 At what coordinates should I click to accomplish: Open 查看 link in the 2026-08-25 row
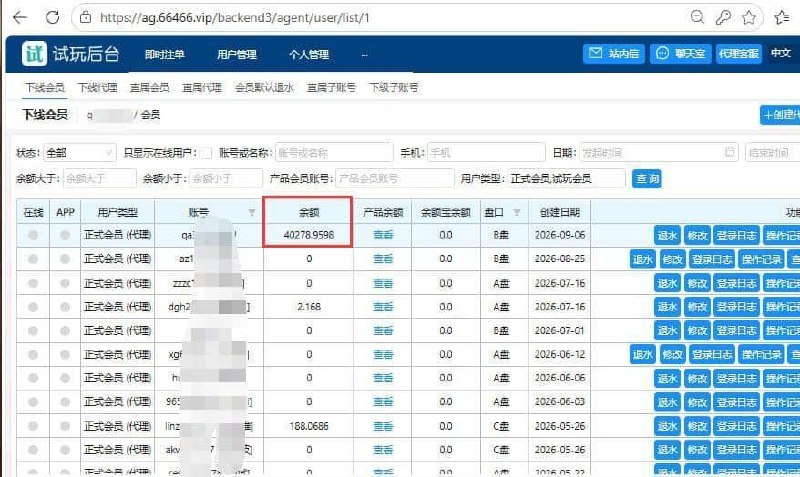click(383, 259)
